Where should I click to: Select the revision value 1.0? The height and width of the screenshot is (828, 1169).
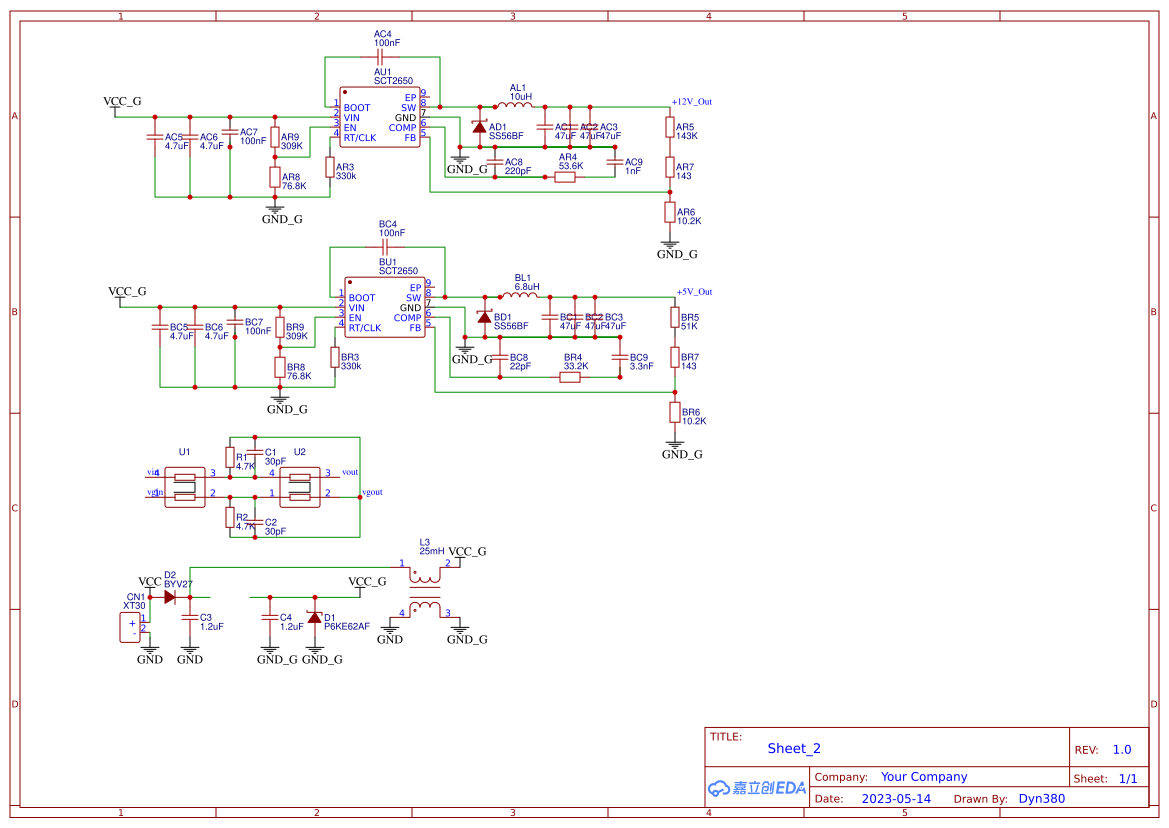click(1122, 748)
